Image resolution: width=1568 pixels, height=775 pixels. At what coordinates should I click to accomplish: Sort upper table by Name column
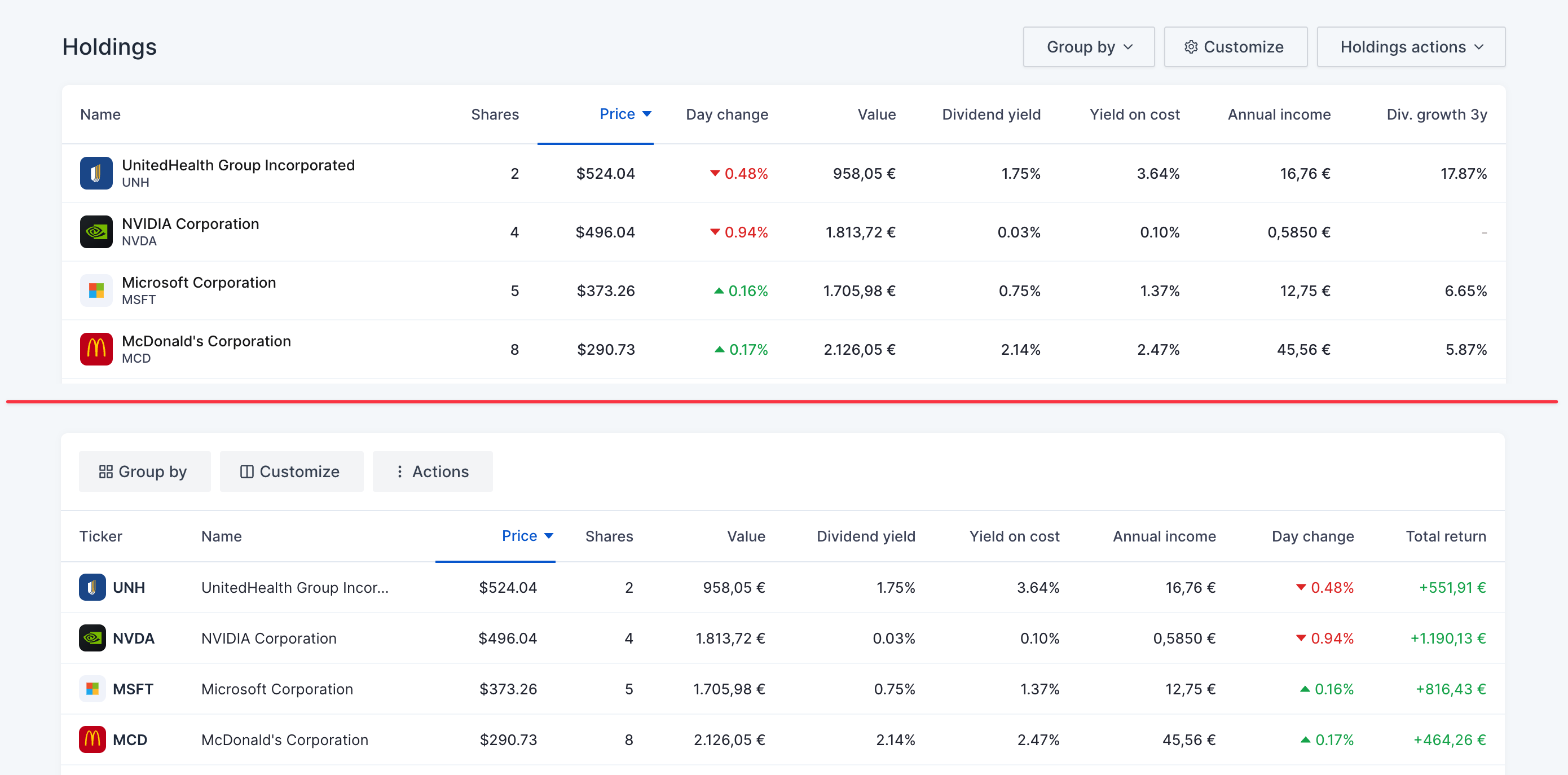click(100, 115)
